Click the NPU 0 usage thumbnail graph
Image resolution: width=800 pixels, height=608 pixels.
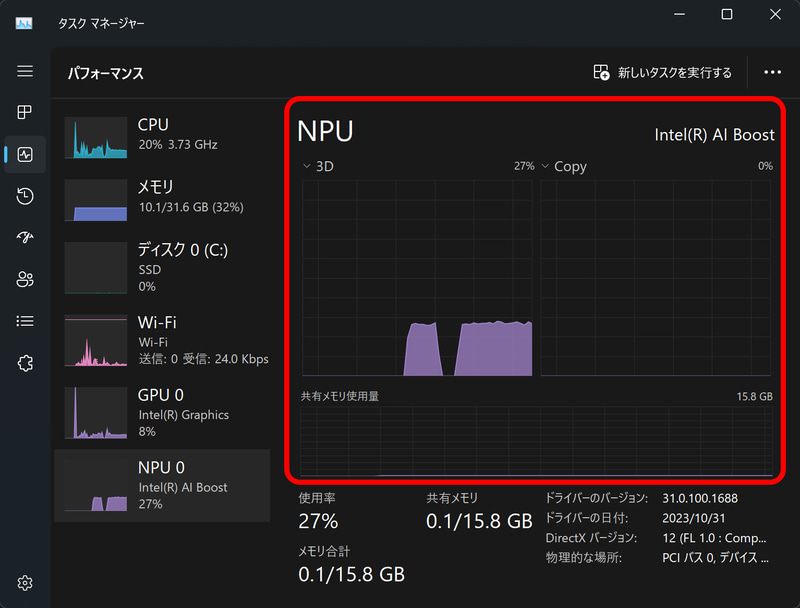96,488
